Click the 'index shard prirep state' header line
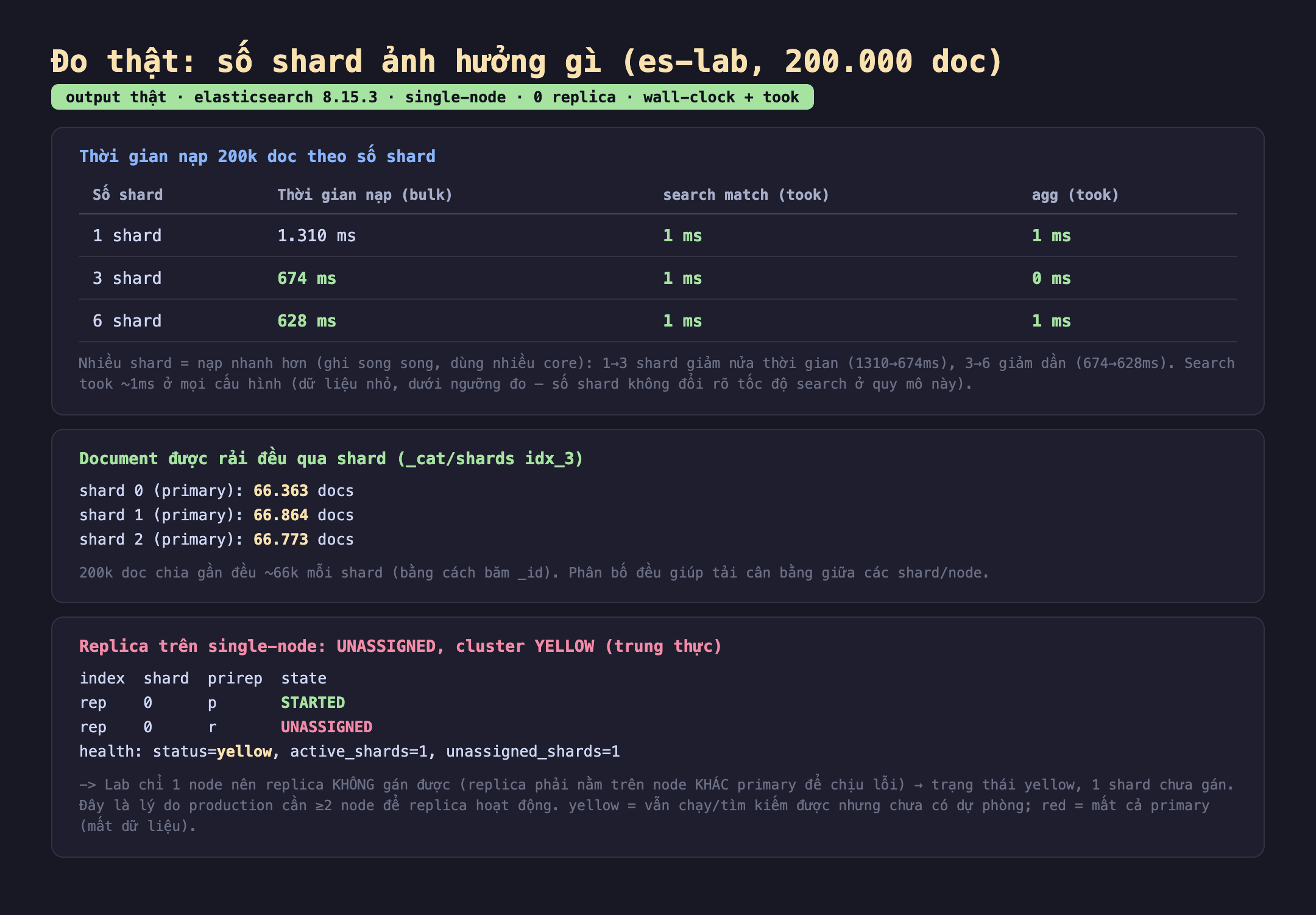 pyautogui.click(x=203, y=678)
